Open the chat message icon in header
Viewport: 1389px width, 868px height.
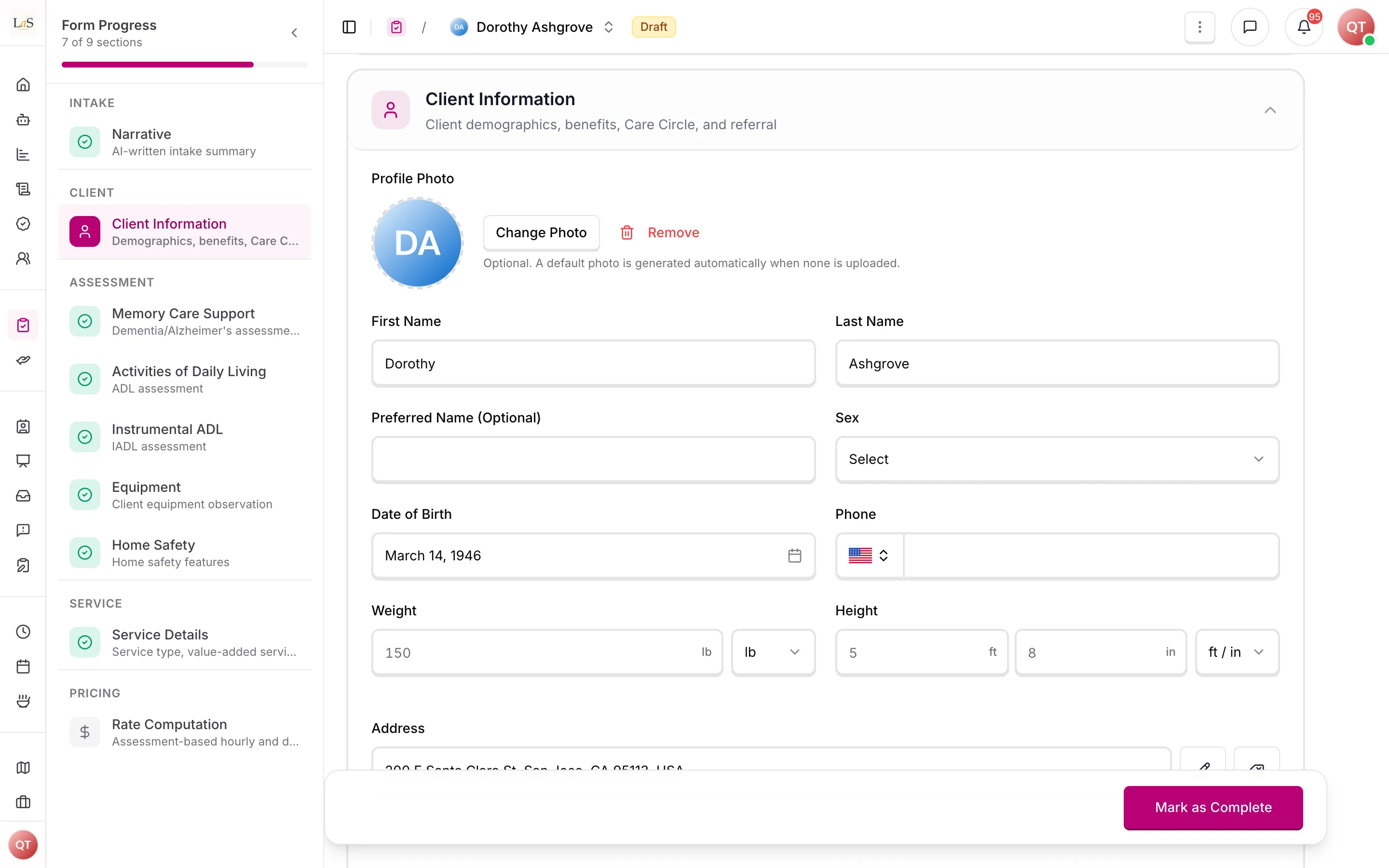coord(1250,27)
